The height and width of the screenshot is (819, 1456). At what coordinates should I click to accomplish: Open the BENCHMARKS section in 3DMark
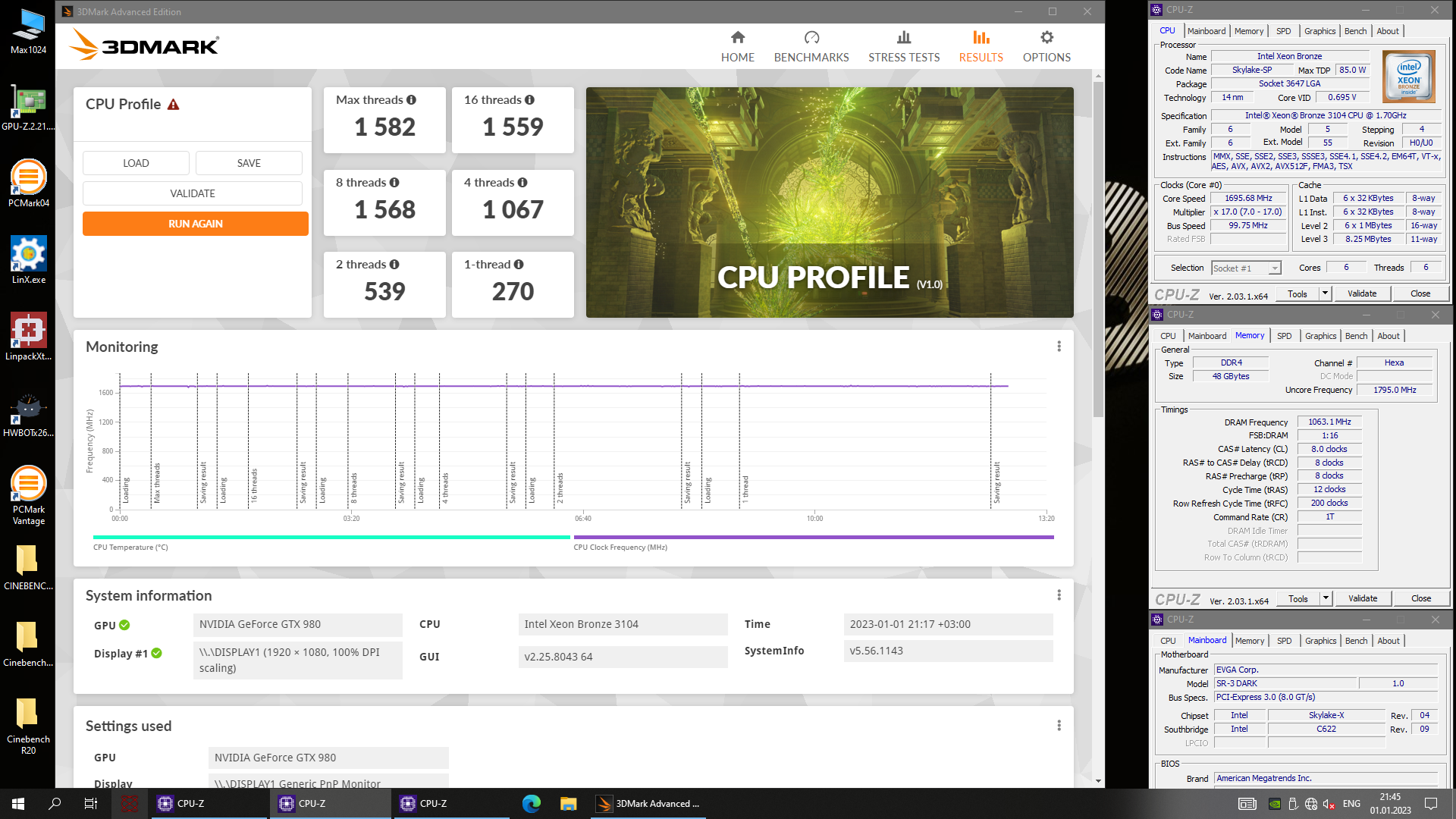click(x=811, y=46)
